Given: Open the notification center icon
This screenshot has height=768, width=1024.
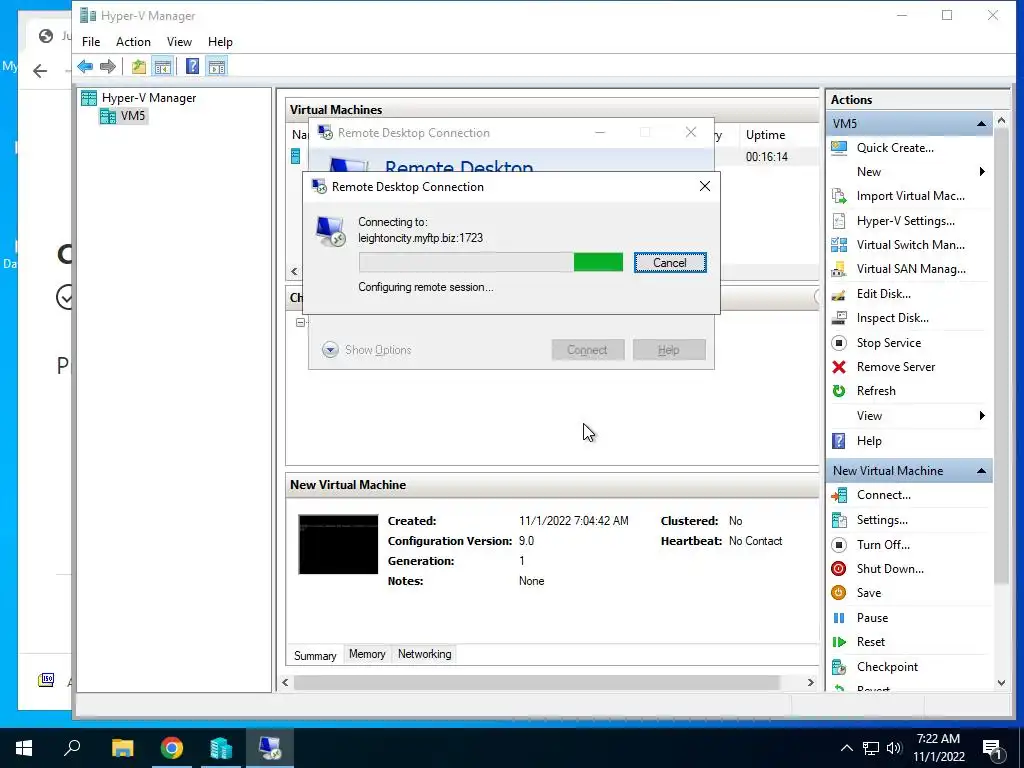Looking at the screenshot, I should (992, 748).
